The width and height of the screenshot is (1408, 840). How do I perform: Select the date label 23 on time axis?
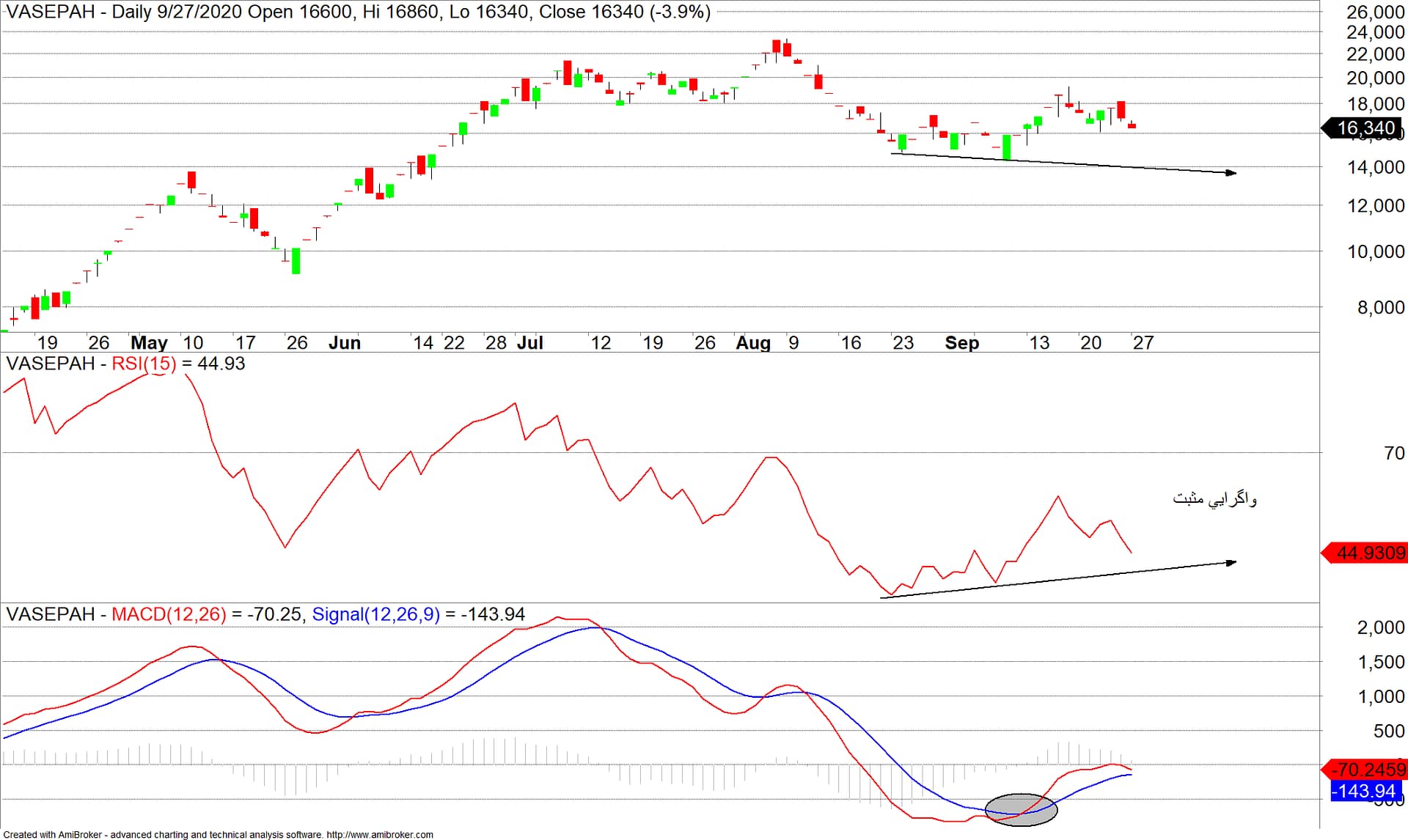point(903,343)
